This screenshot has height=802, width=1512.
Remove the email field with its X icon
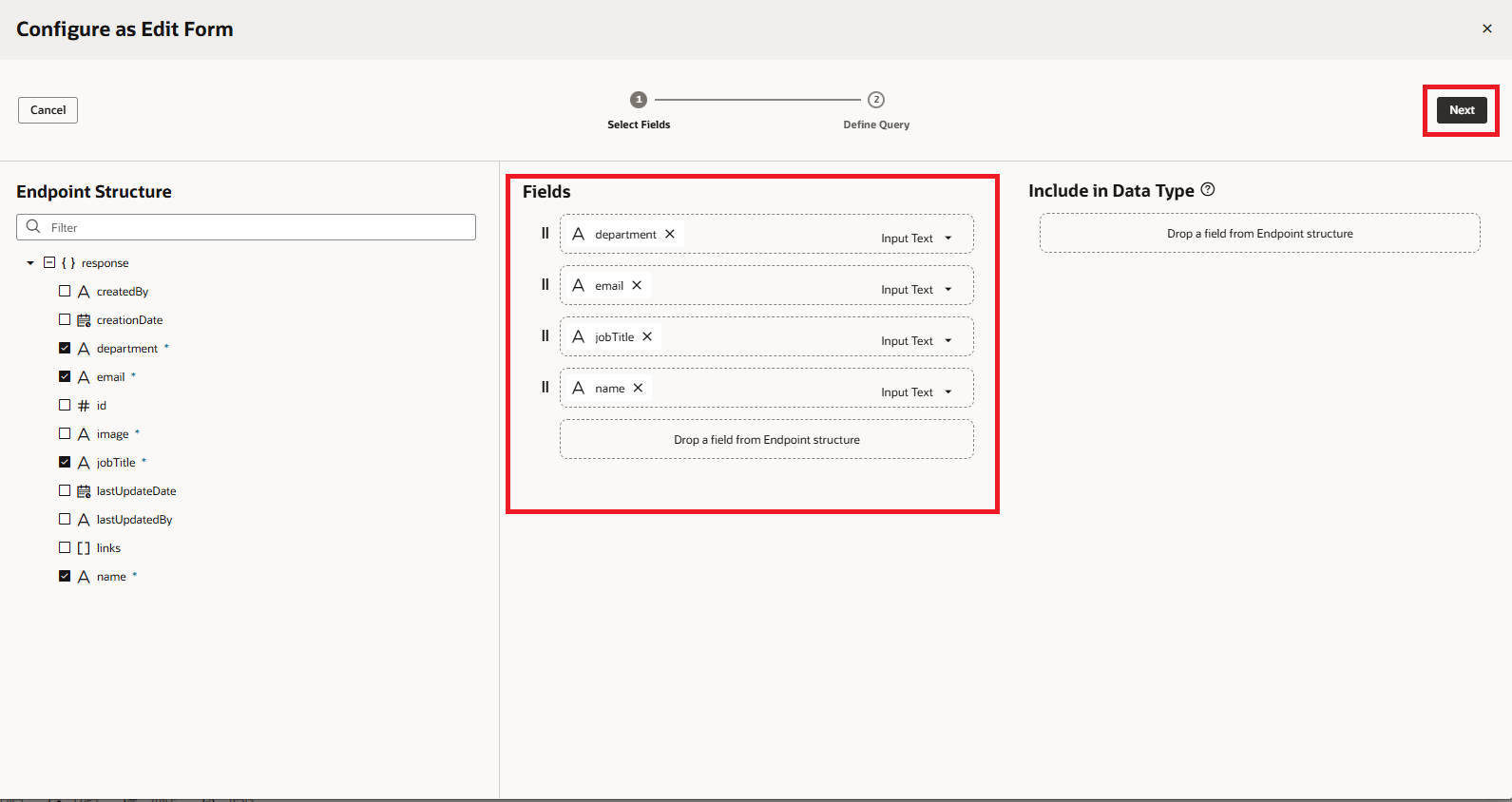[x=637, y=285]
